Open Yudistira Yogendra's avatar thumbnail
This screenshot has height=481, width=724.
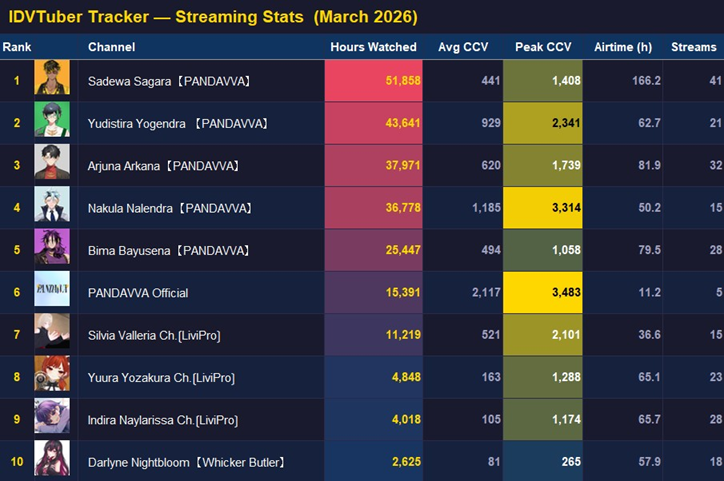click(x=52, y=120)
